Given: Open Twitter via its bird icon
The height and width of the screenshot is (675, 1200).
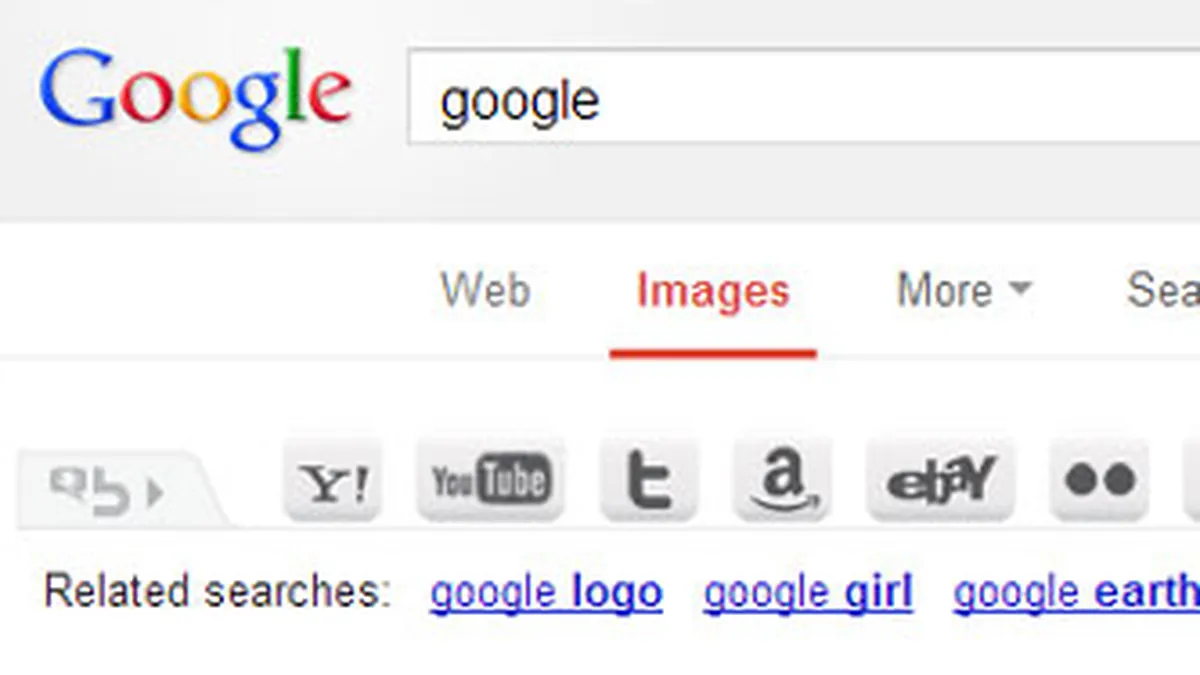Looking at the screenshot, I should (x=648, y=479).
